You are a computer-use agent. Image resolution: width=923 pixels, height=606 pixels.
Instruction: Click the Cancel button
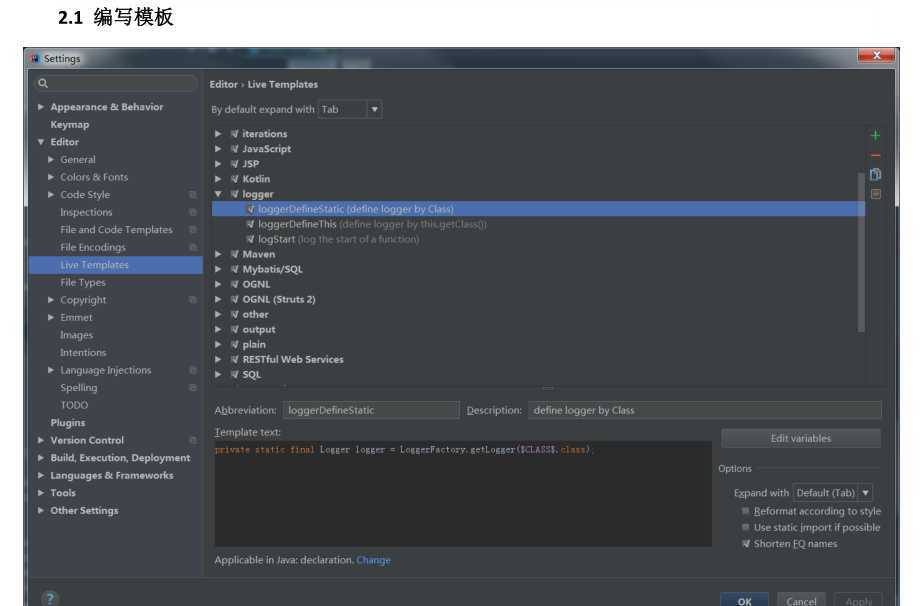801,600
